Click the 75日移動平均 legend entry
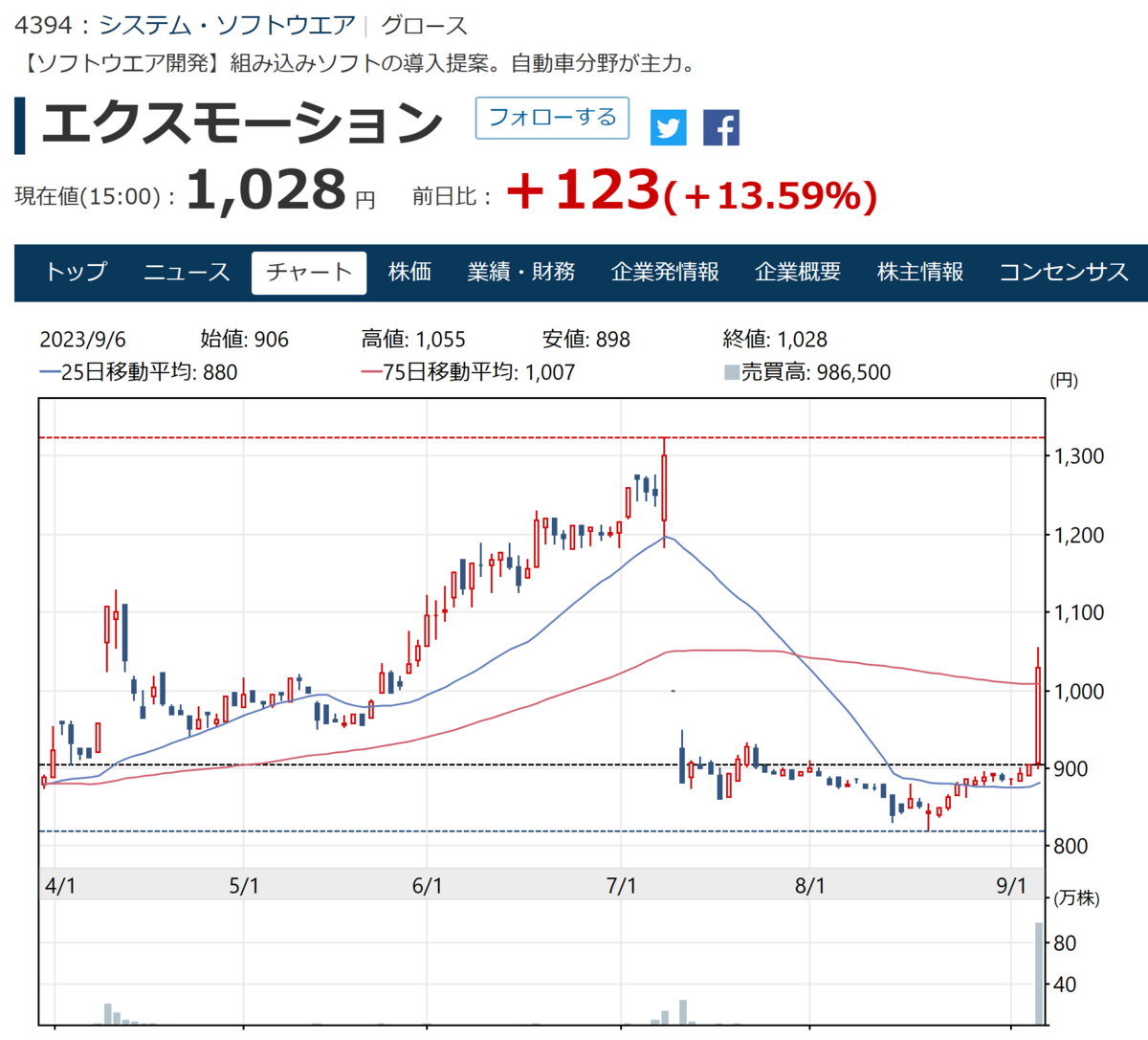The height and width of the screenshot is (1040, 1148). 469,372
